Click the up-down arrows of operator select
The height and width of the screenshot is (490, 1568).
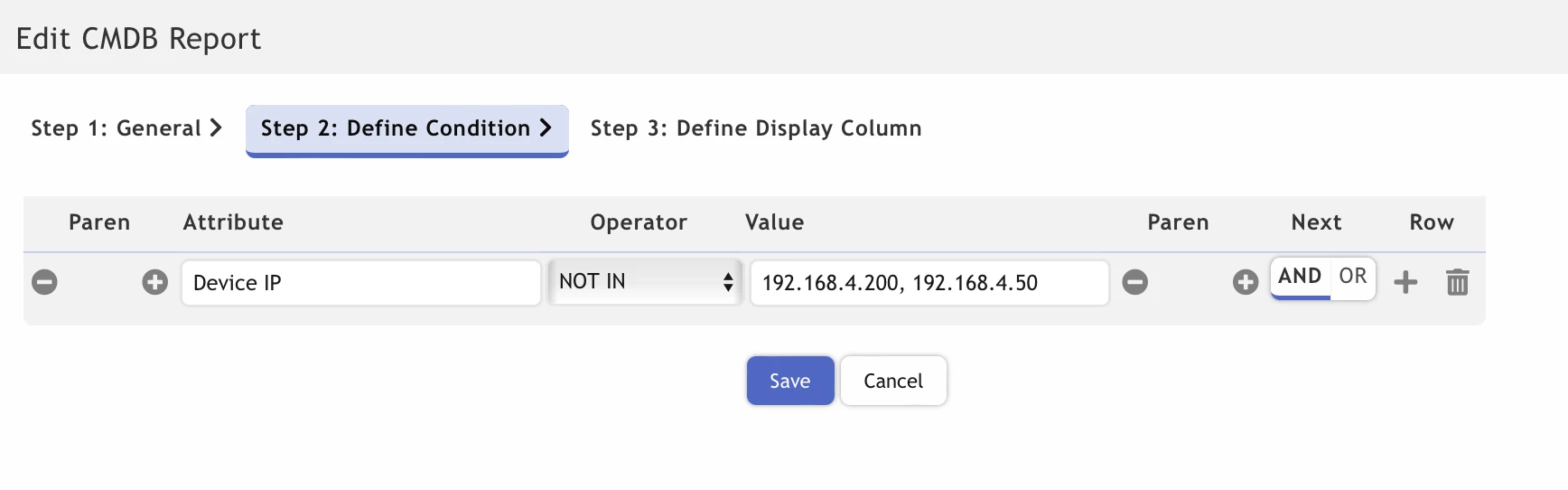point(727,282)
